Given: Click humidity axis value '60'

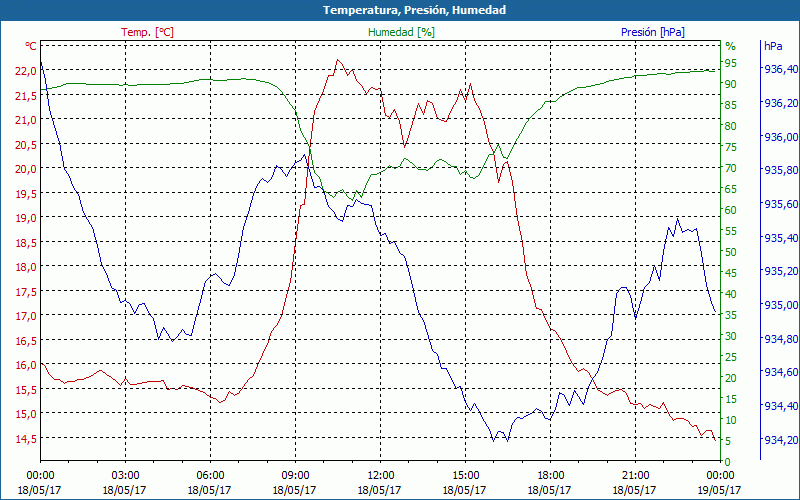Looking at the screenshot, I should pyautogui.click(x=731, y=210).
